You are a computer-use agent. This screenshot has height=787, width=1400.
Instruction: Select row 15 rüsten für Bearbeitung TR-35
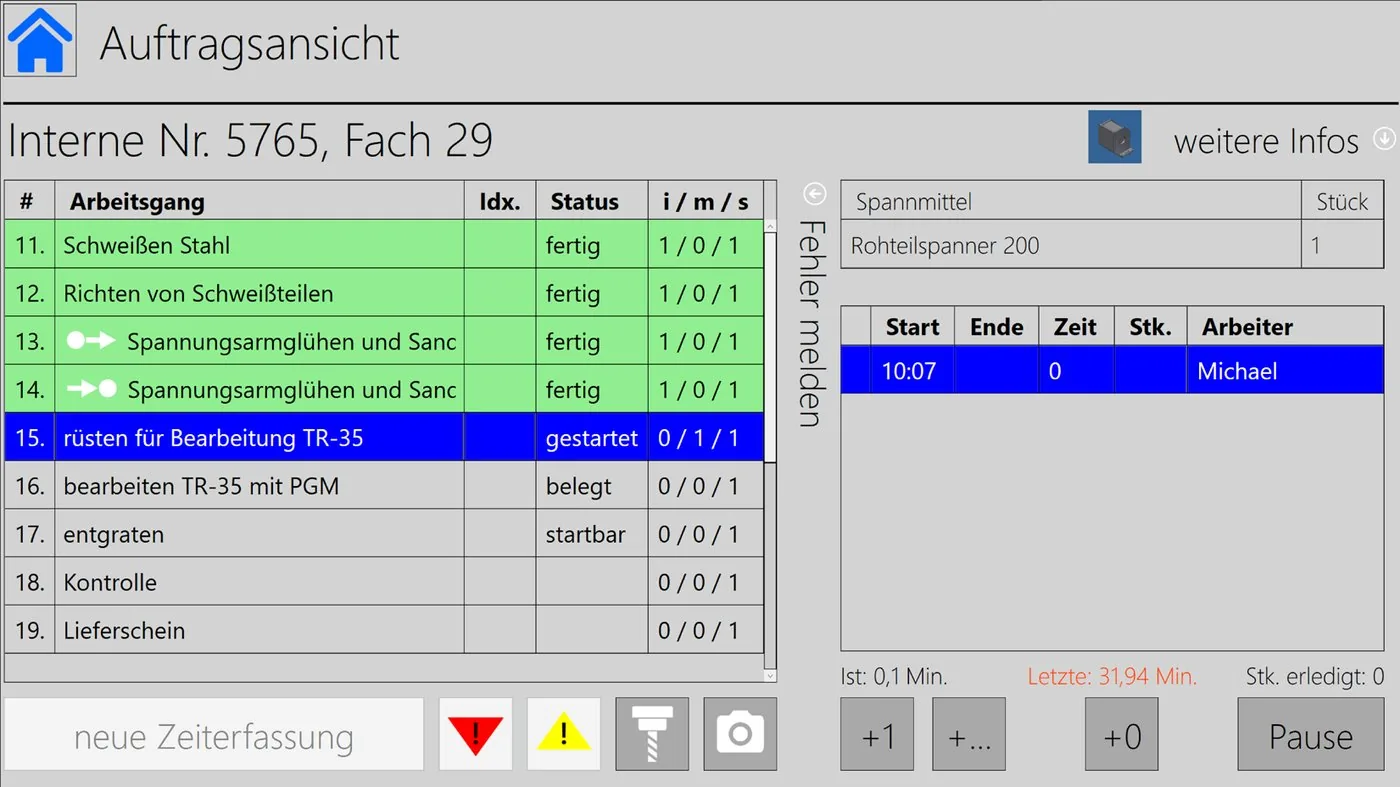(x=384, y=437)
